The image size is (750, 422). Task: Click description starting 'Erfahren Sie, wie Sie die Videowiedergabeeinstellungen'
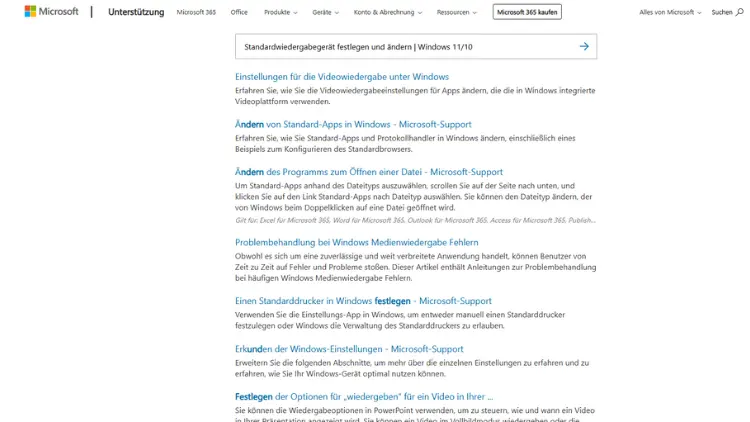415,96
